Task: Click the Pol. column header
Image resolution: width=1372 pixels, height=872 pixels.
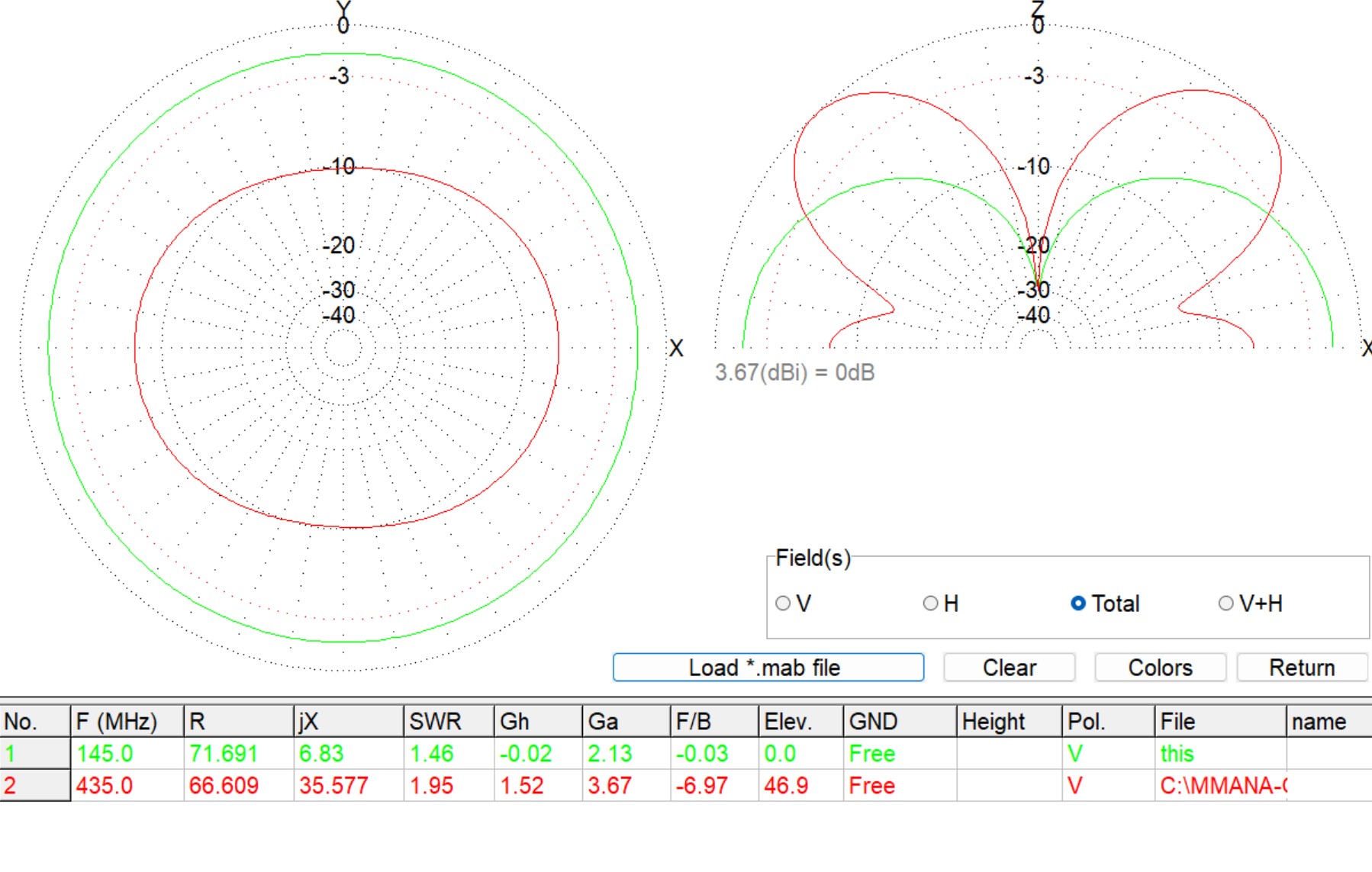Action: pyautogui.click(x=1108, y=721)
